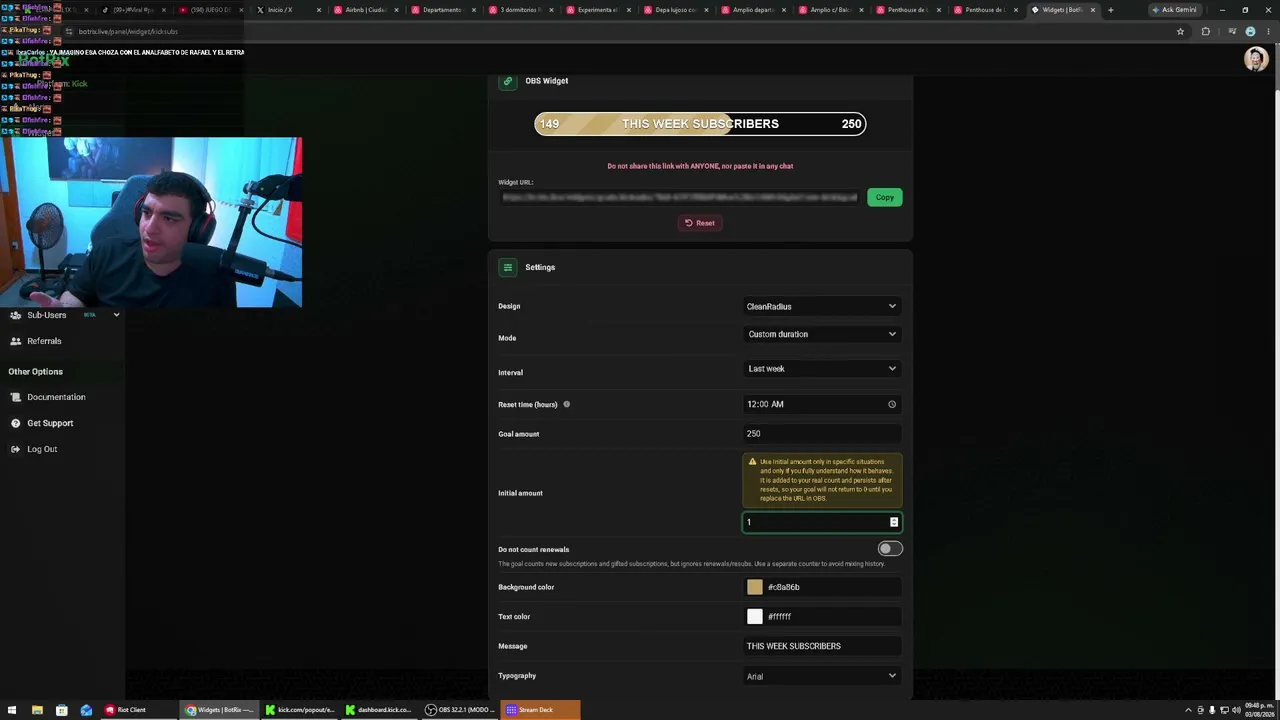Screen dimensions: 1280x720
Task: Expand the Sub-Users sidebar section
Action: [116, 315]
